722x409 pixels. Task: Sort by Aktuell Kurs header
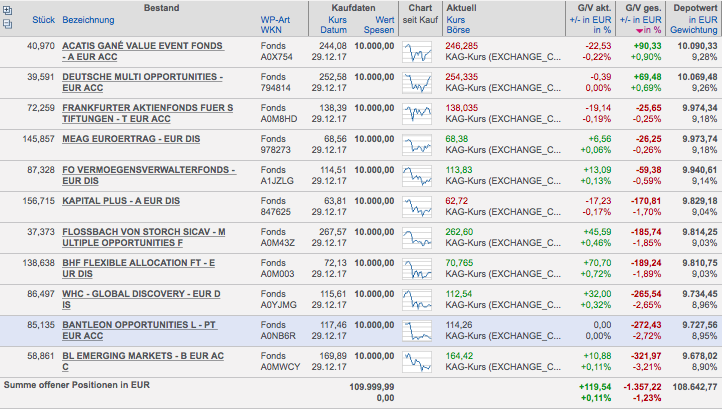pyautogui.click(x=455, y=20)
